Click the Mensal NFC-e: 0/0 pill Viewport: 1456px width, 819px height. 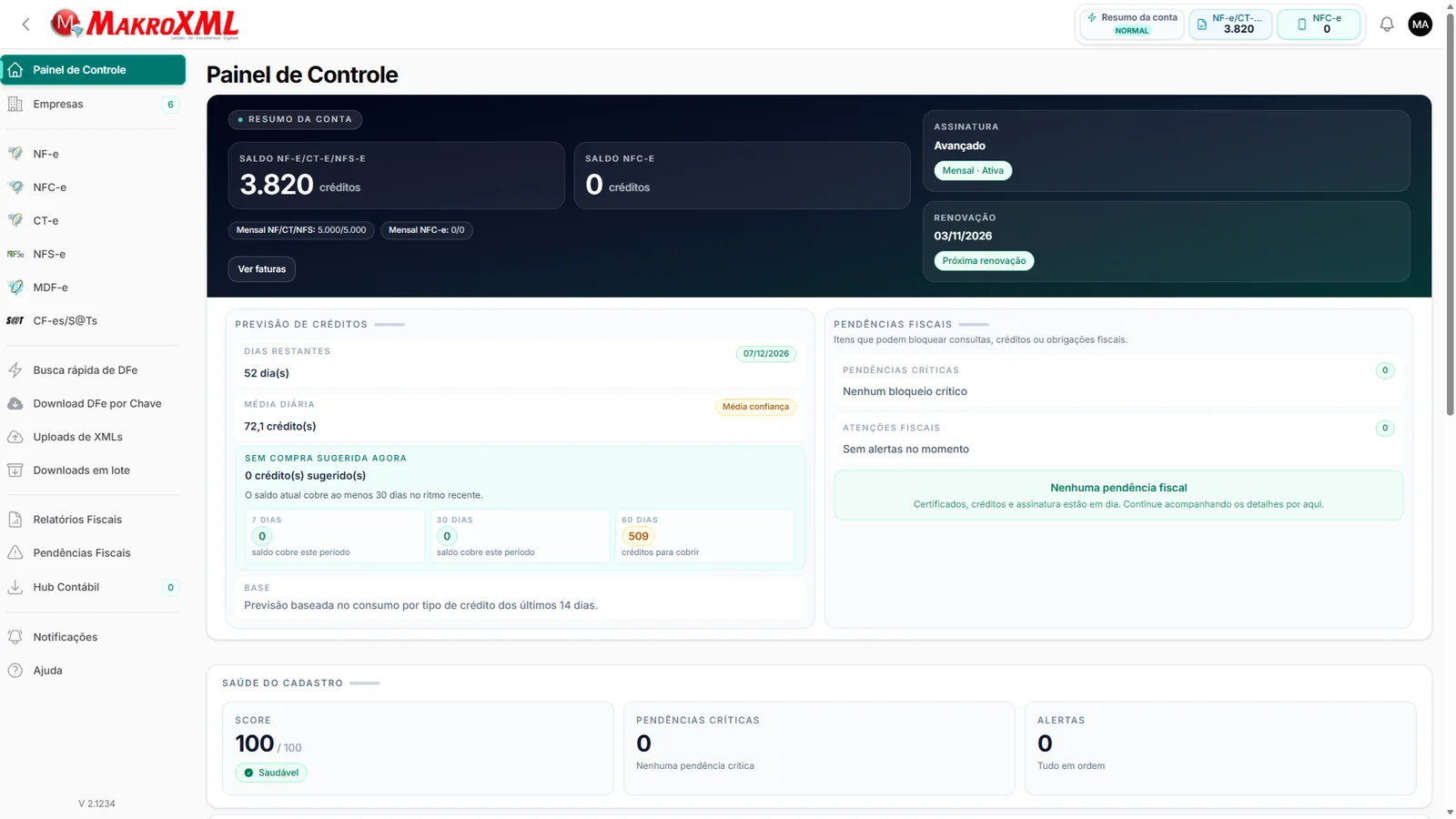427,230
